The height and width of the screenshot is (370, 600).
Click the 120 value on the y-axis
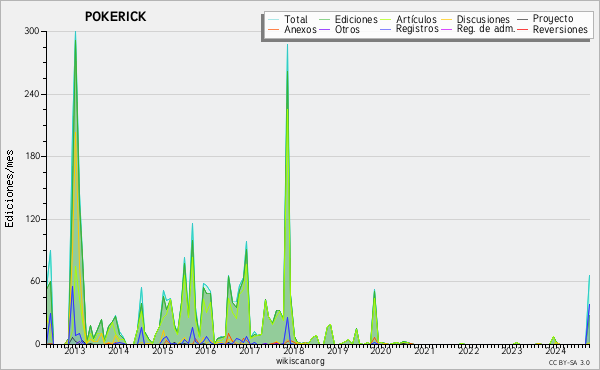(x=32, y=219)
